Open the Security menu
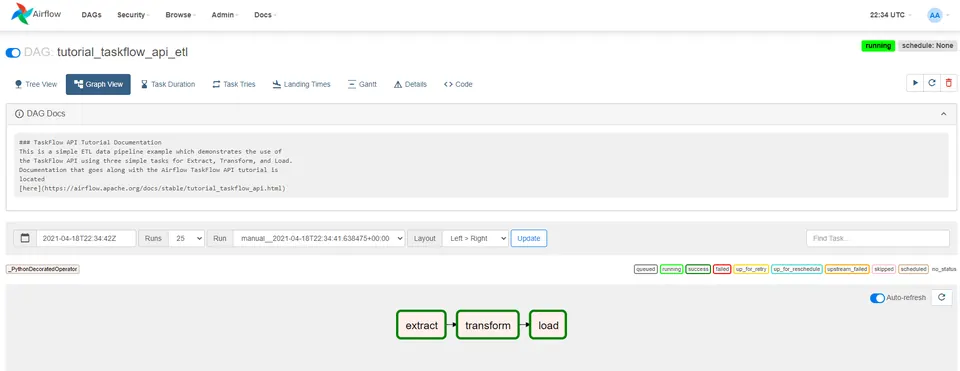 tap(133, 15)
